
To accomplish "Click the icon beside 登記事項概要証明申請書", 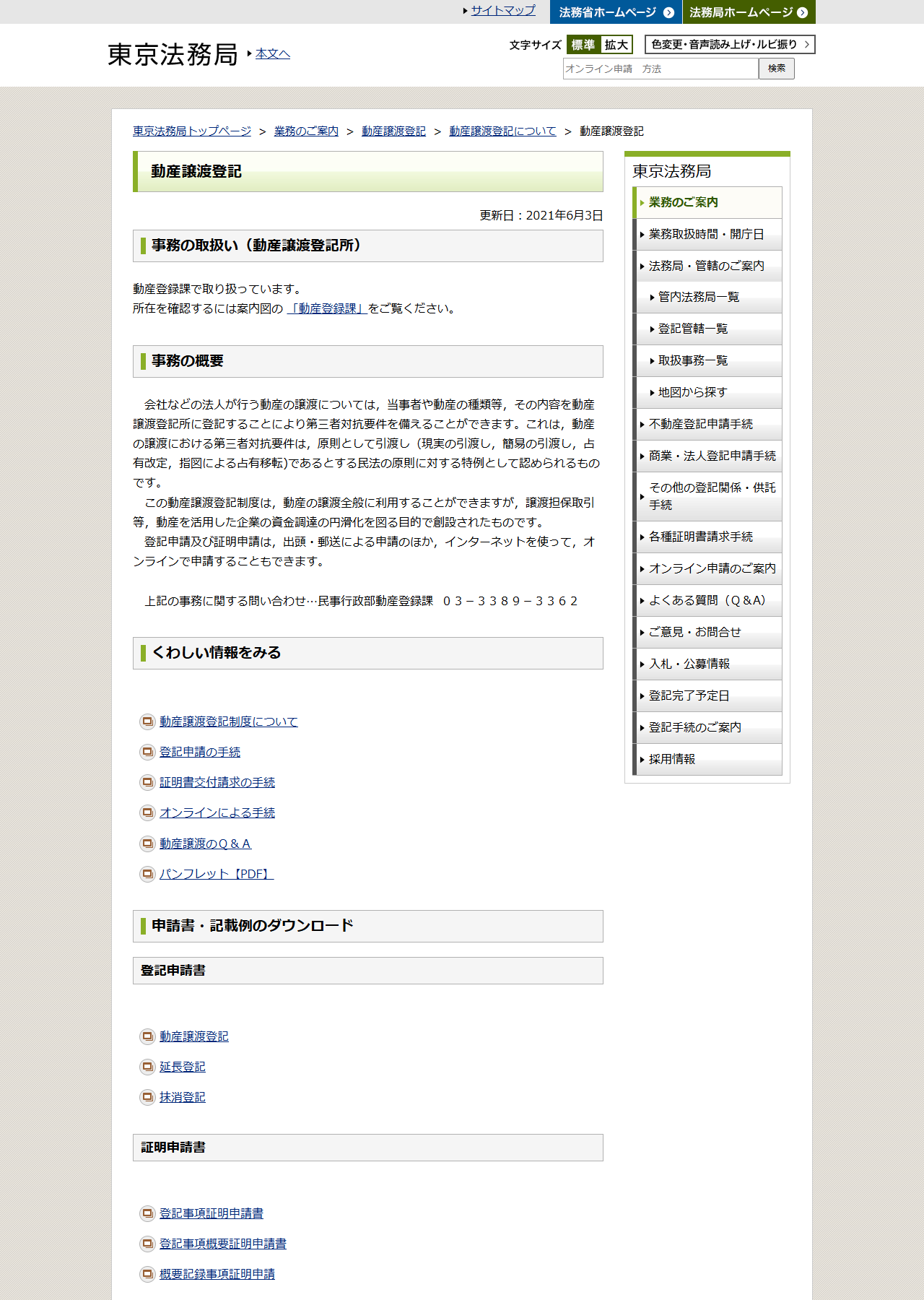I will (x=147, y=1244).
